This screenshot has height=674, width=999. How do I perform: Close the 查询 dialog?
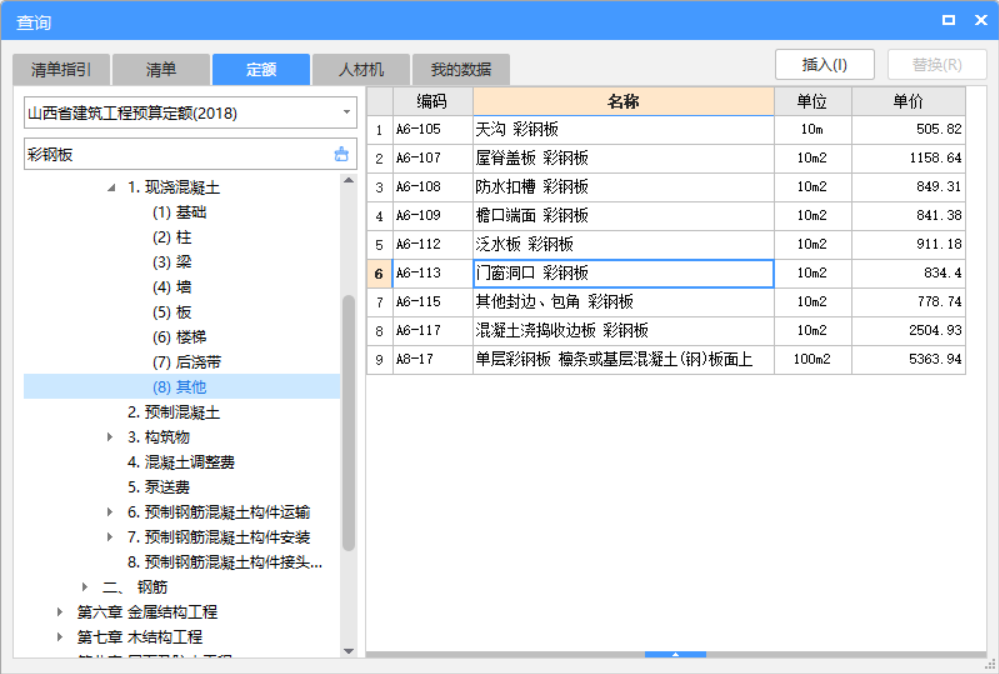coord(981,20)
